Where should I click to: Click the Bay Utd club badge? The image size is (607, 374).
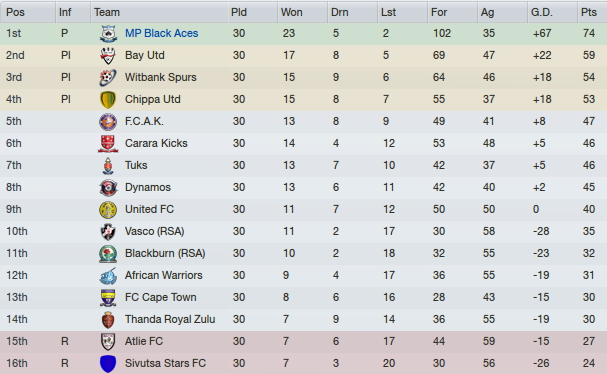click(108, 56)
